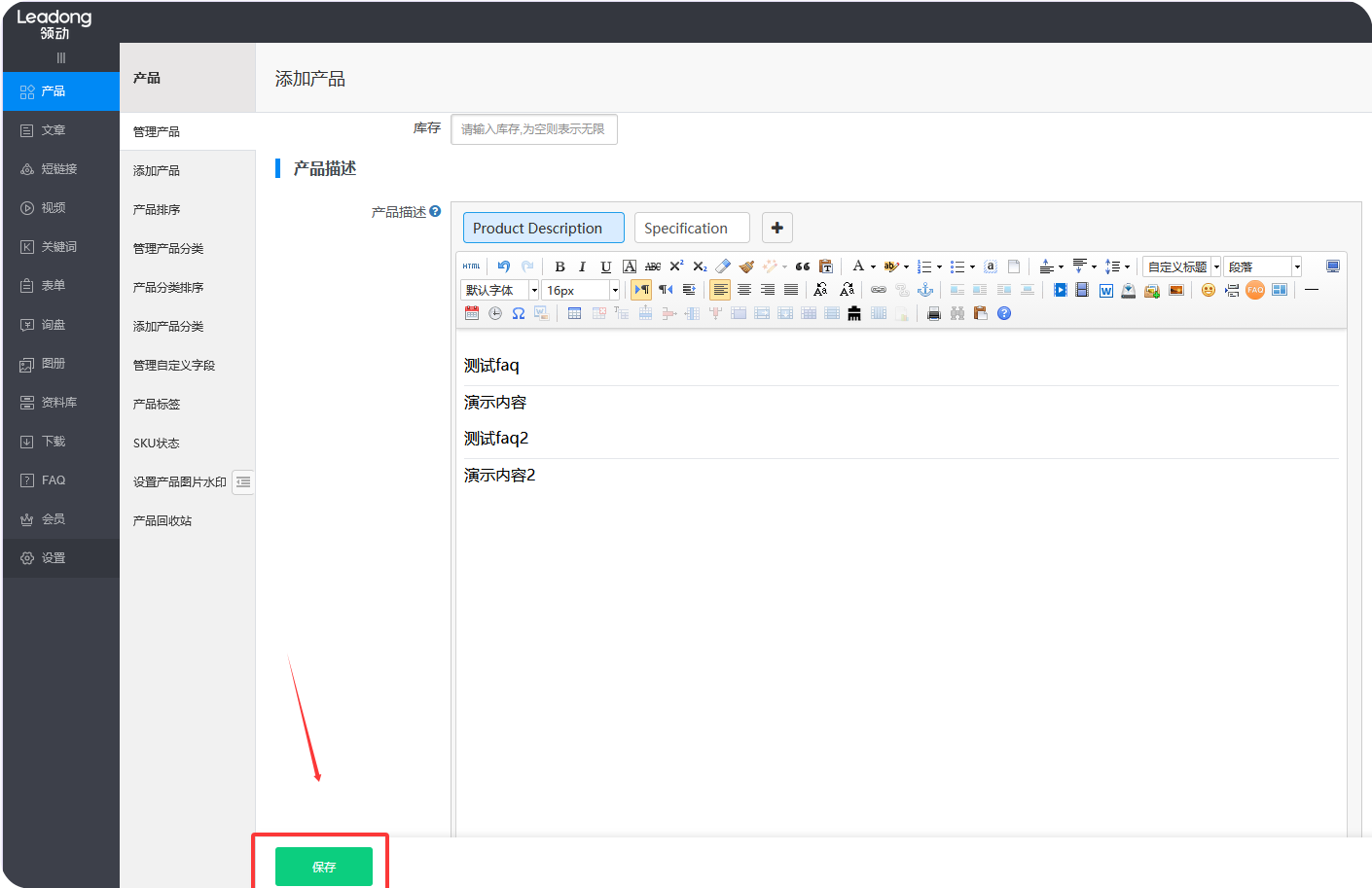
Task: Open editor help with the question icon
Action: coord(1004,313)
